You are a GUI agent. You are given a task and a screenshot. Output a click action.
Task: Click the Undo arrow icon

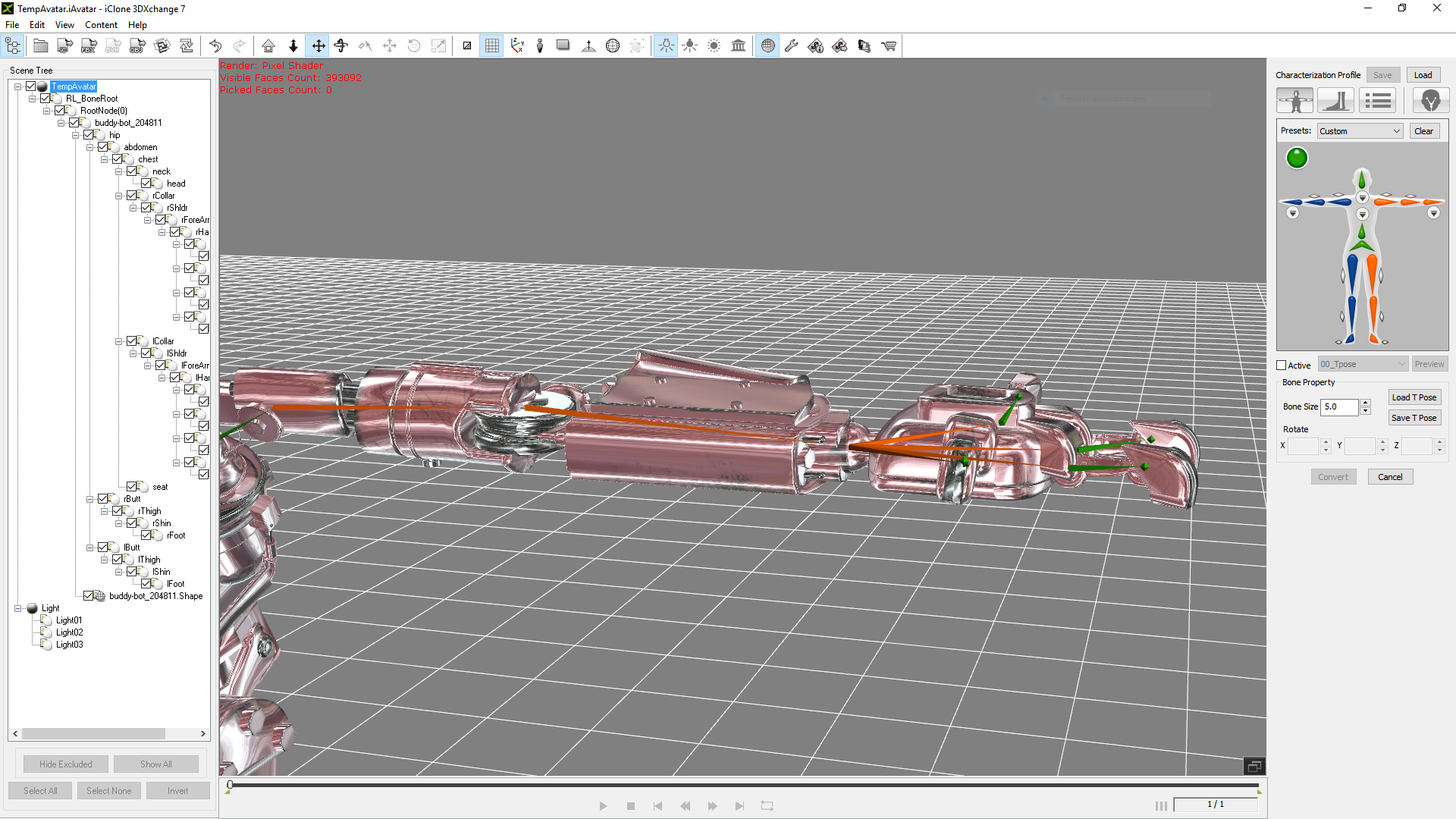[215, 46]
